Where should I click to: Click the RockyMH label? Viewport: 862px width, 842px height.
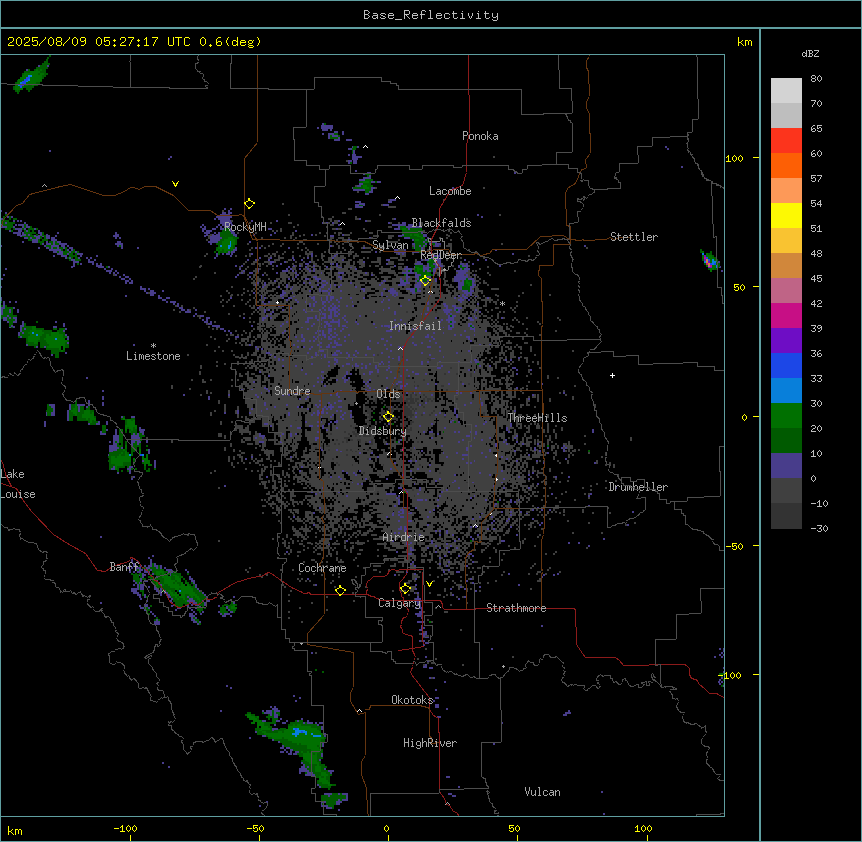click(245, 227)
